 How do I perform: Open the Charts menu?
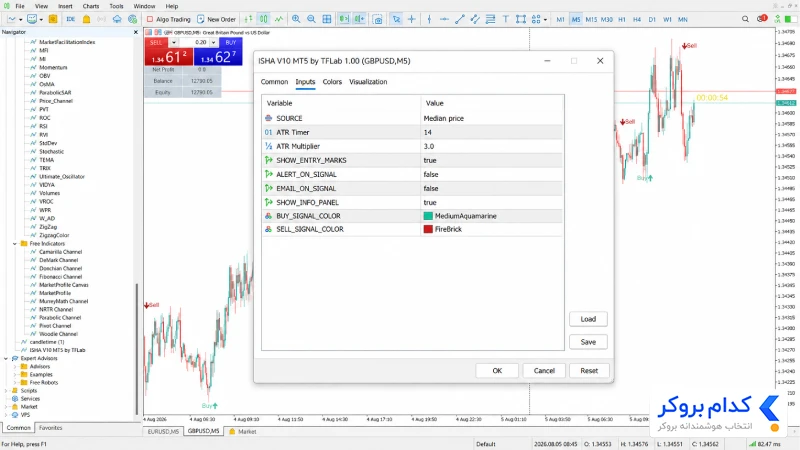[91, 6]
